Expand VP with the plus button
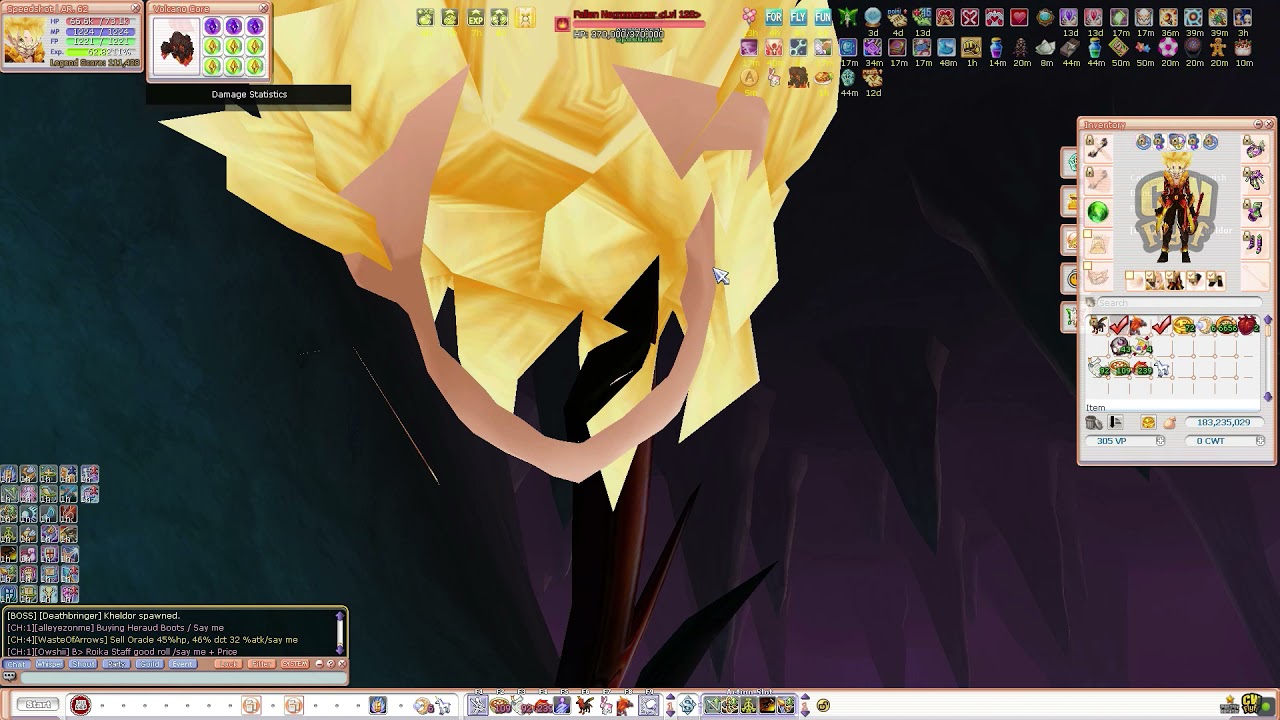Image resolution: width=1280 pixels, height=720 pixels. point(1160,441)
